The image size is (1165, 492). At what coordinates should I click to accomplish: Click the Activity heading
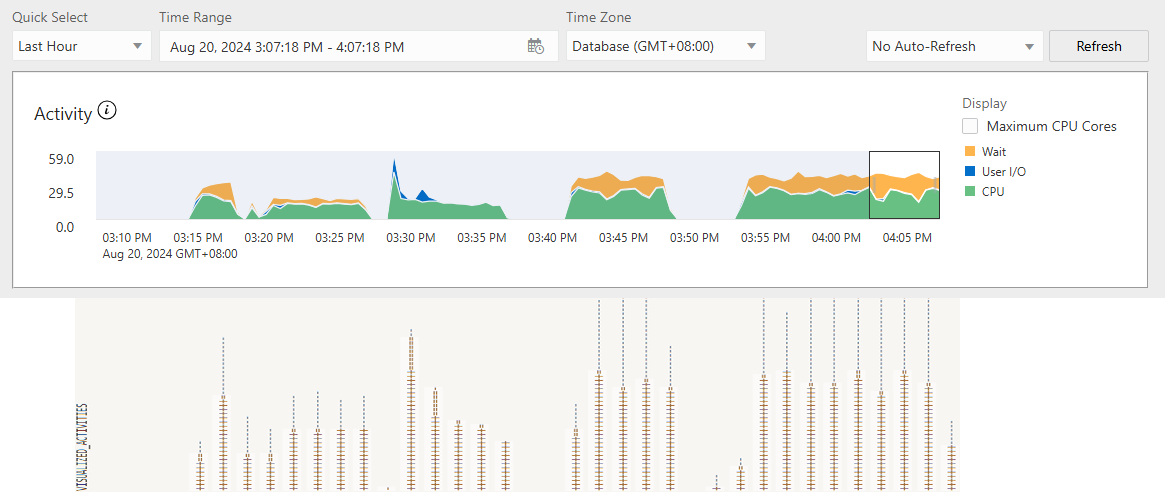click(63, 114)
